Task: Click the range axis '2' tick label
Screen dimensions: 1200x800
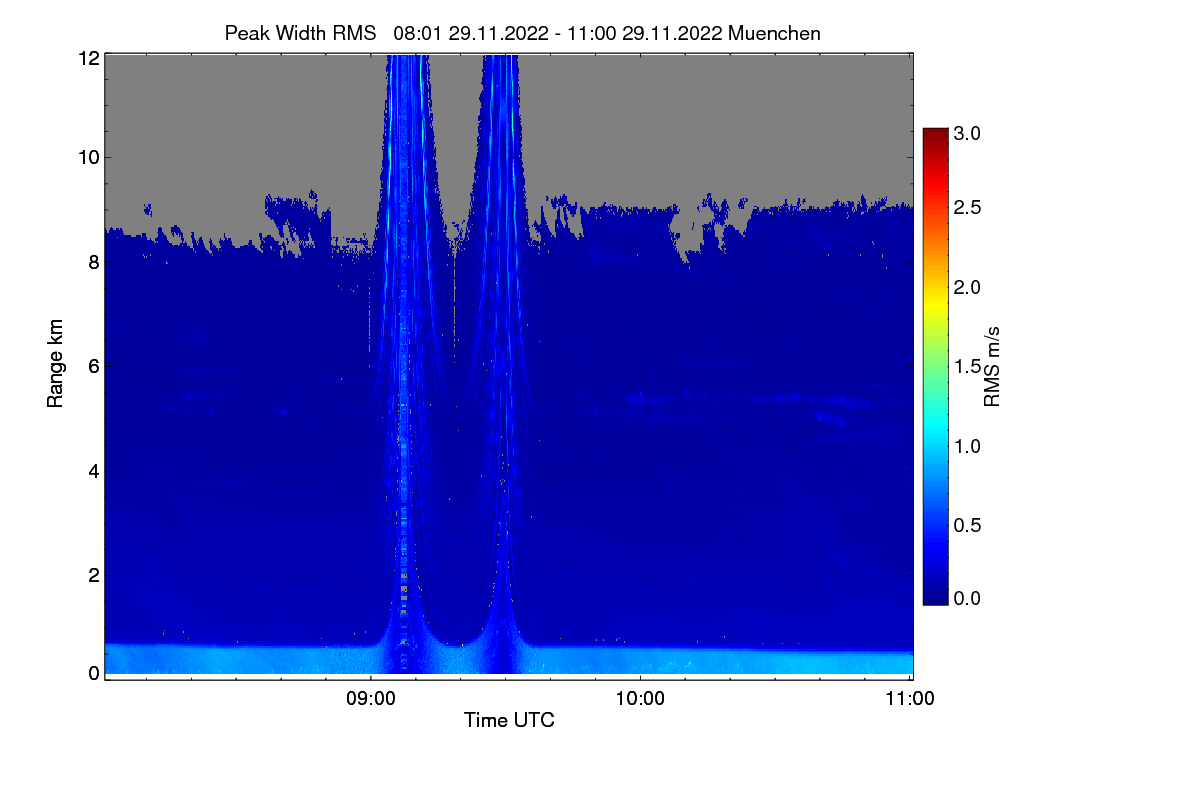Action: [94, 574]
